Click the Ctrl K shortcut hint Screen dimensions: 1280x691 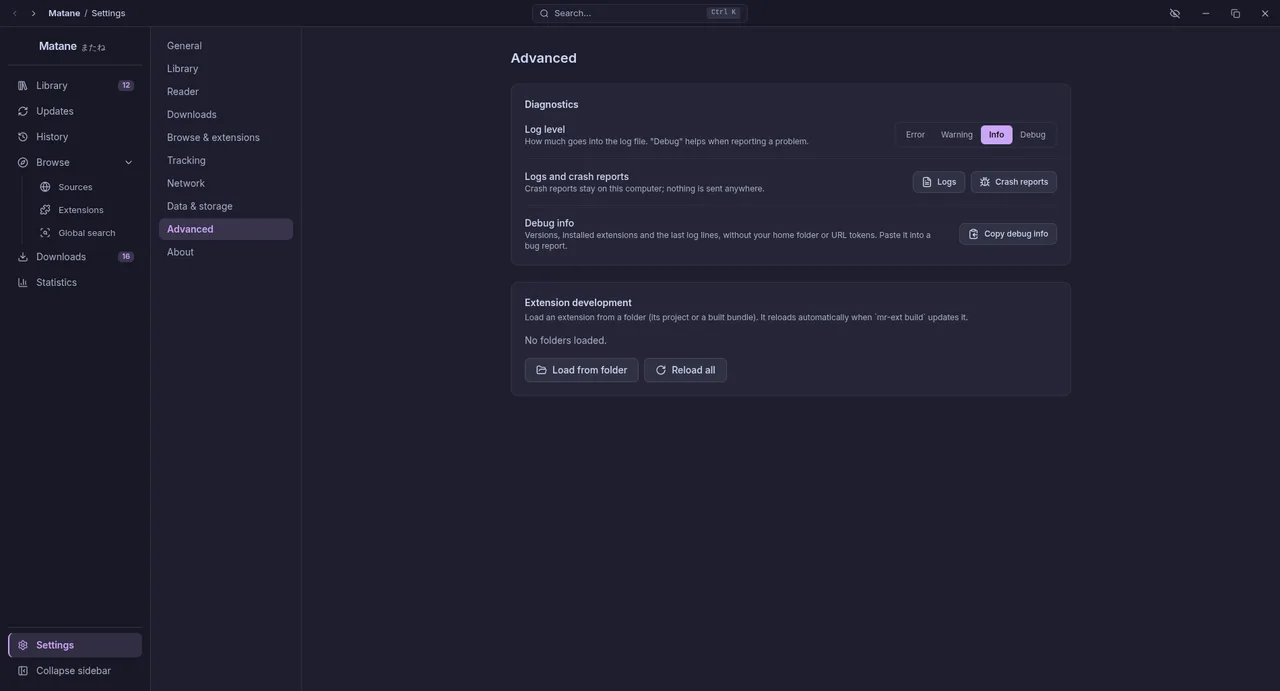pyautogui.click(x=723, y=13)
